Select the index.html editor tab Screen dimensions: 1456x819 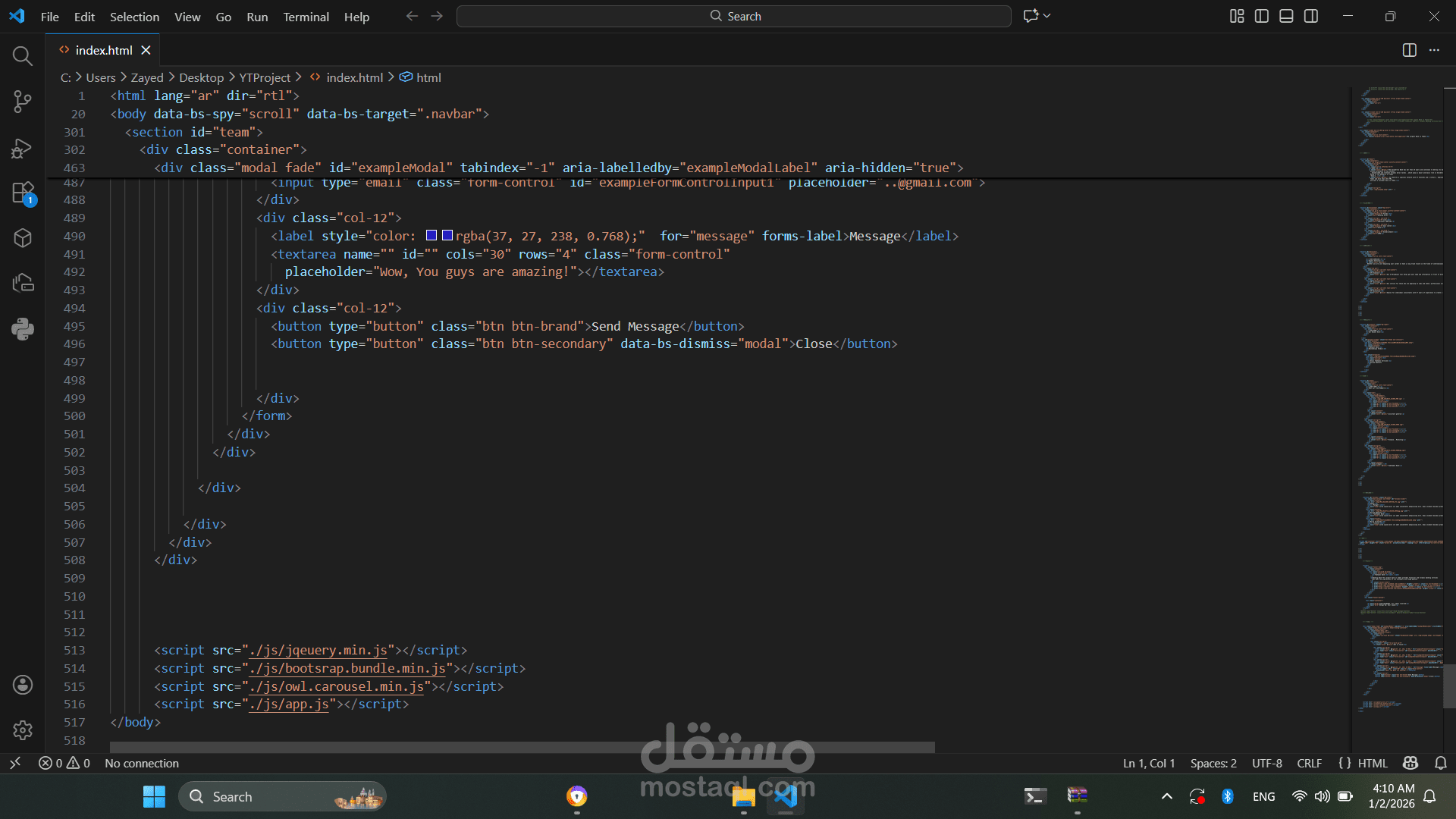[104, 50]
